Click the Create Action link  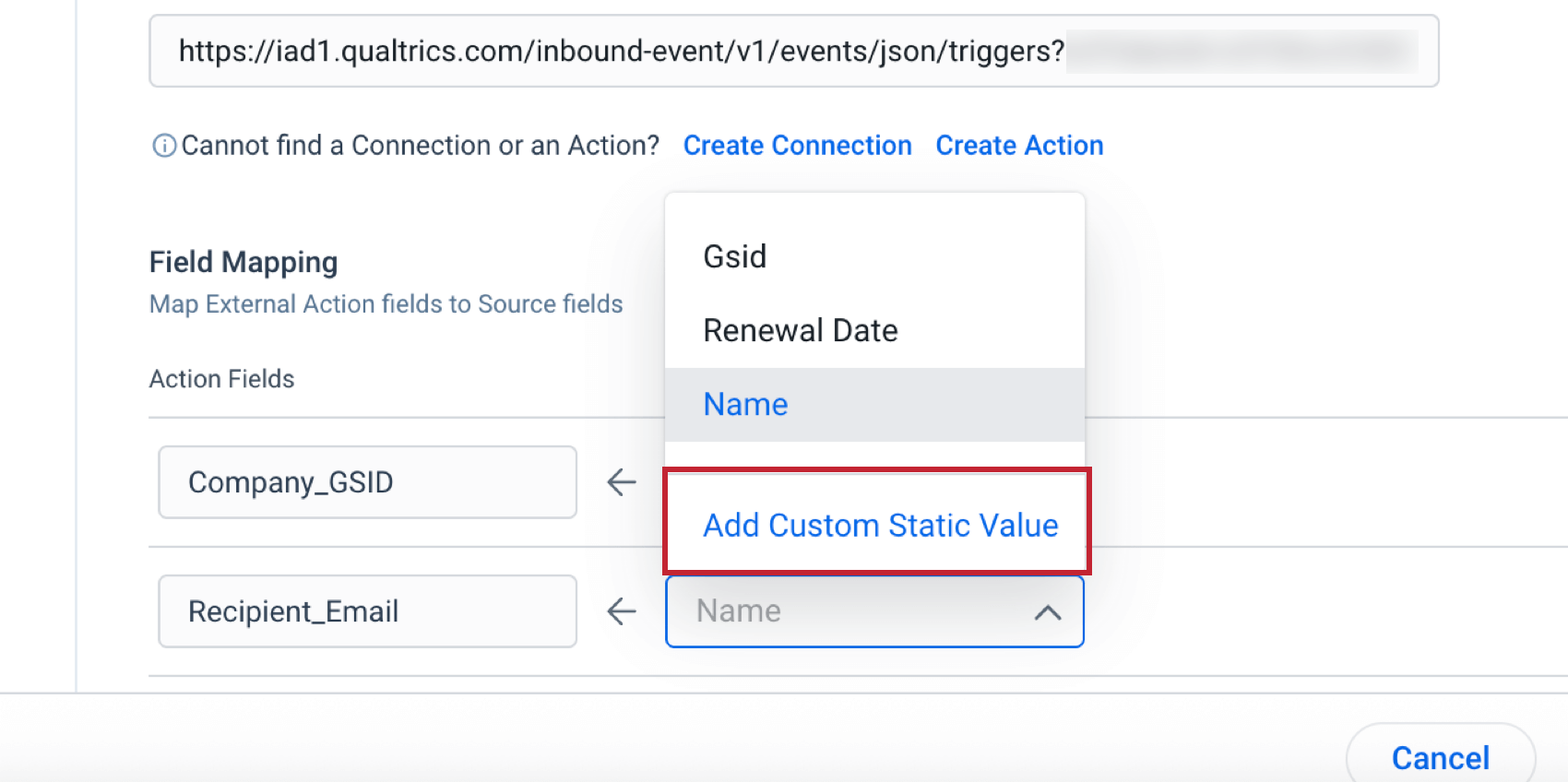pos(1019,146)
